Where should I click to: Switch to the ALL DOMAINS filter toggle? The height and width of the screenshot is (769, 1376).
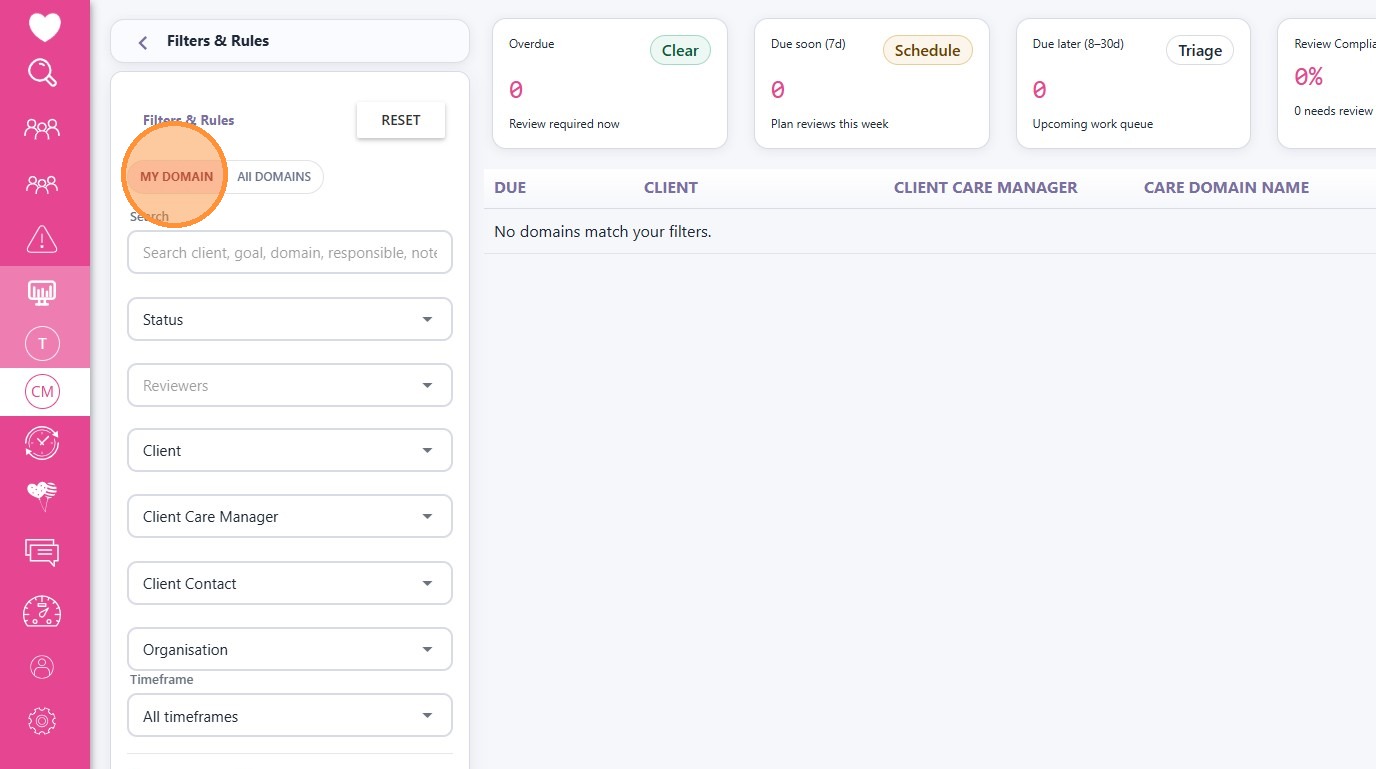point(274,177)
